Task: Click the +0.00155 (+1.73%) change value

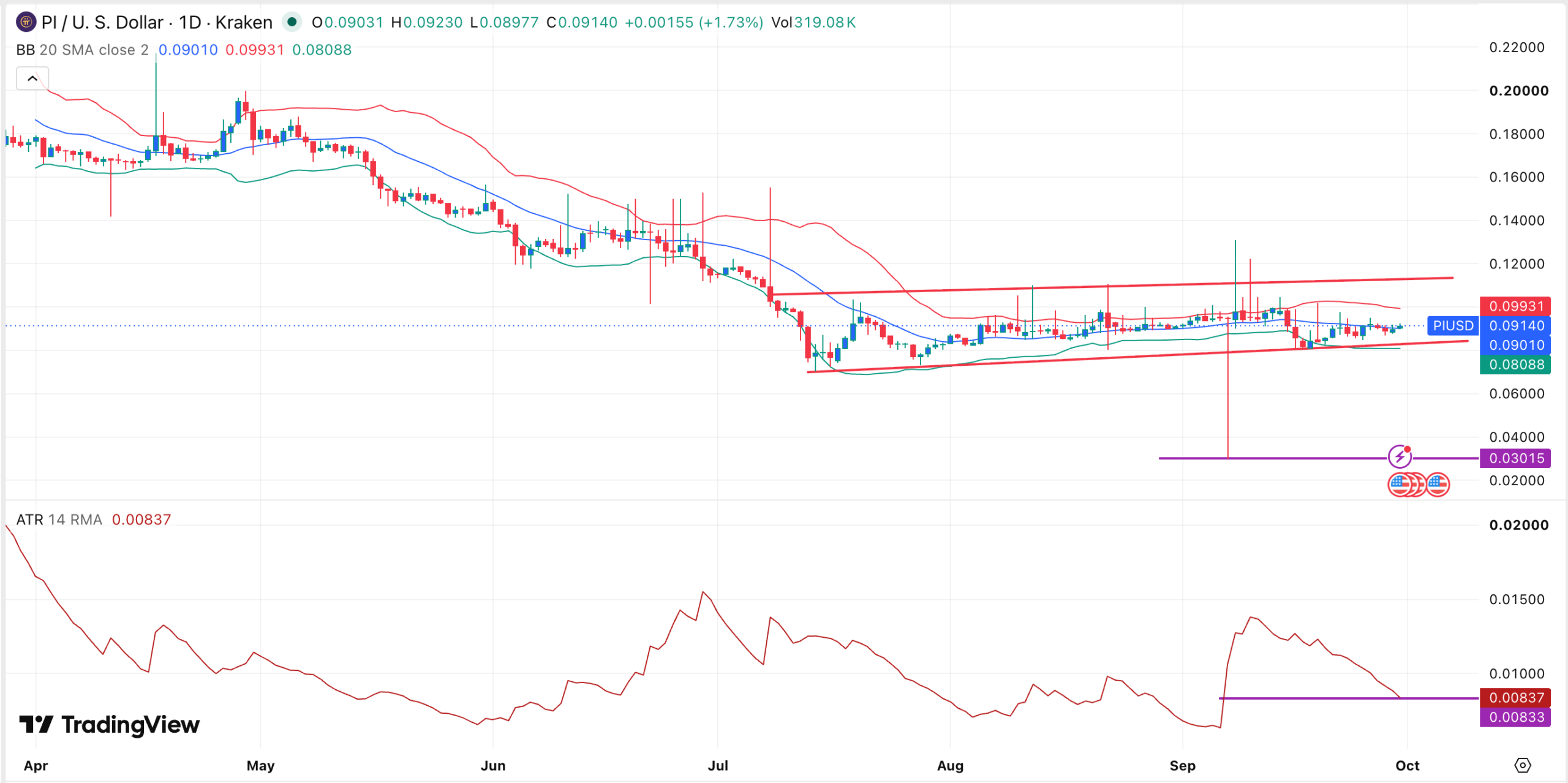Action: [694, 23]
